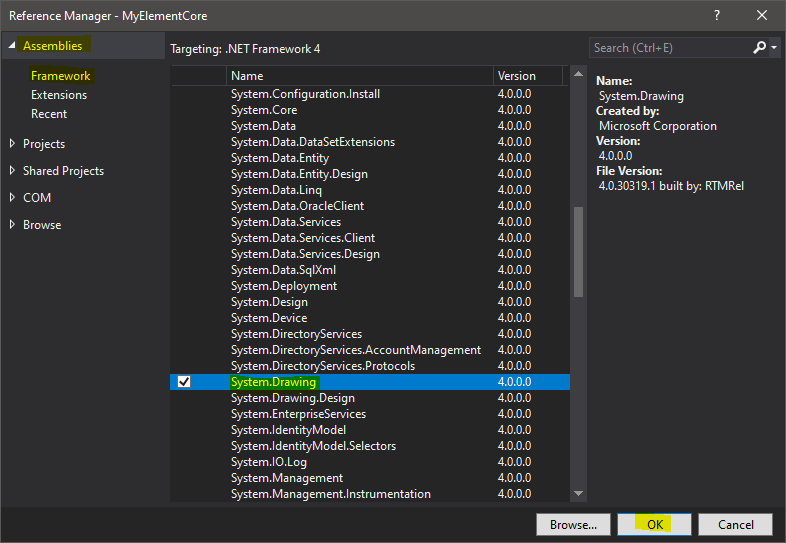Expand the Browse section
Image resolution: width=786 pixels, height=543 pixels.
(12, 225)
